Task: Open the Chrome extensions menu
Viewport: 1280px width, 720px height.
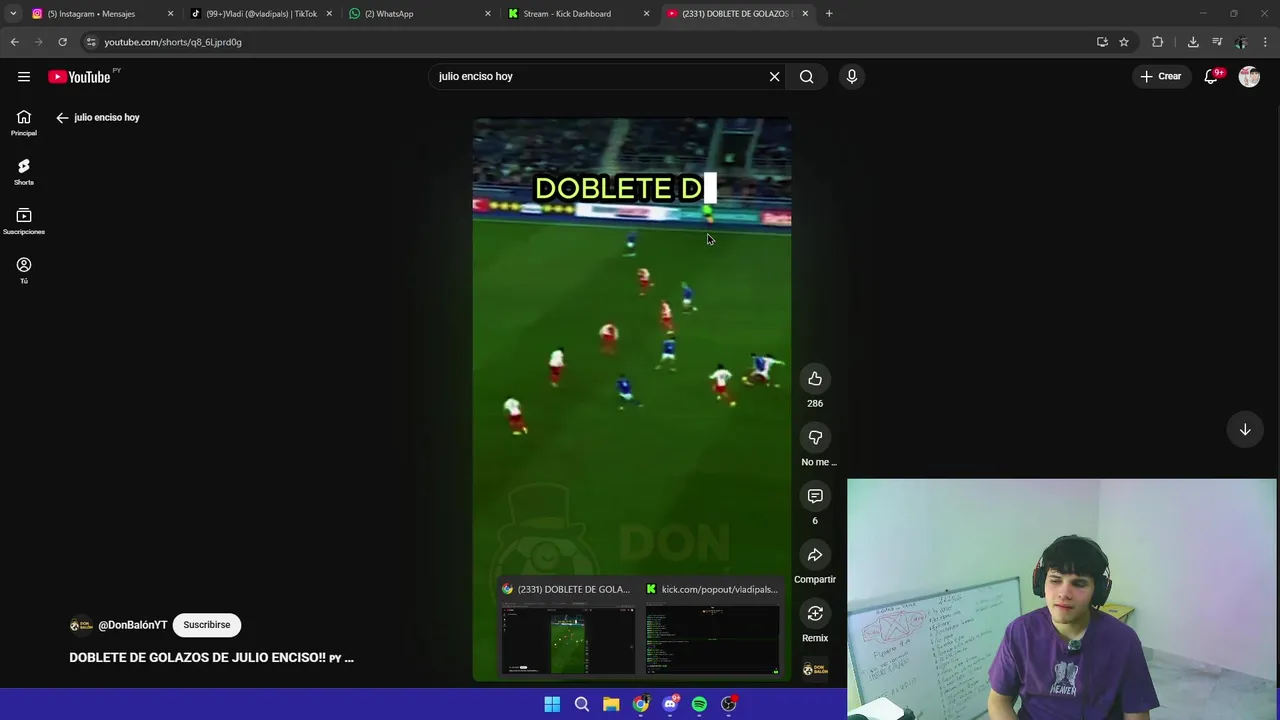Action: point(1158,42)
